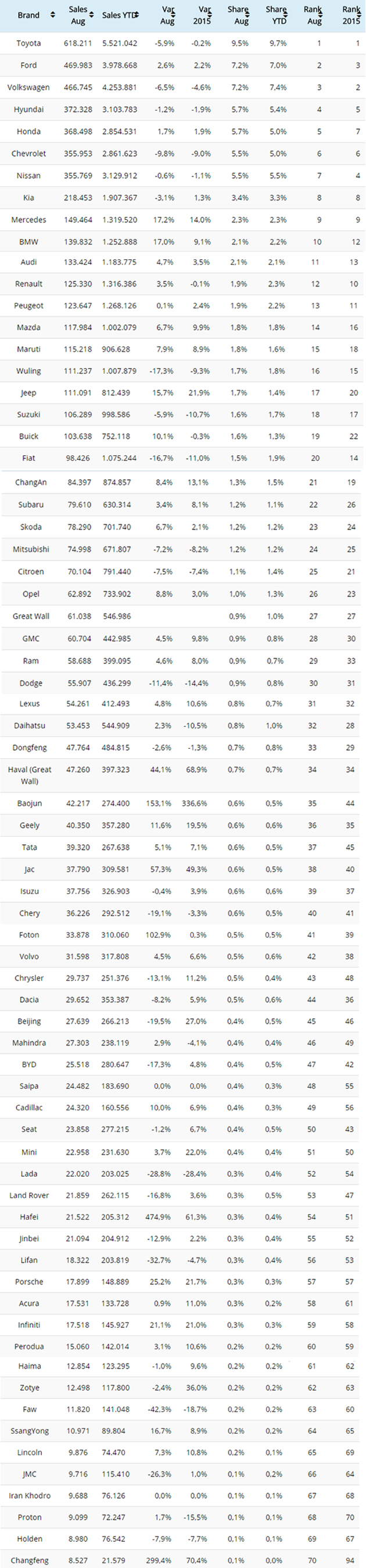366x1568 pixels.
Task: Click Toyota's Sales Aug value 618.211
Action: tap(78, 43)
